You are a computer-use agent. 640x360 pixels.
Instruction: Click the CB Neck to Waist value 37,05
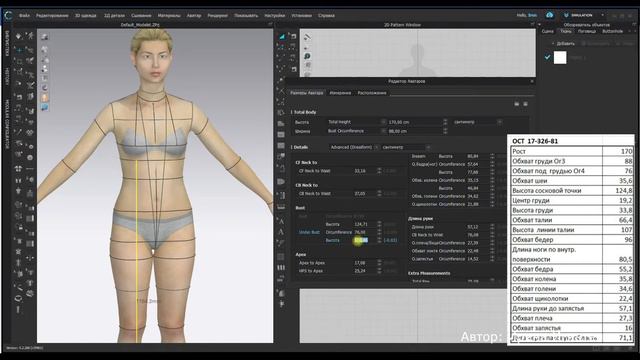pyautogui.click(x=360, y=193)
